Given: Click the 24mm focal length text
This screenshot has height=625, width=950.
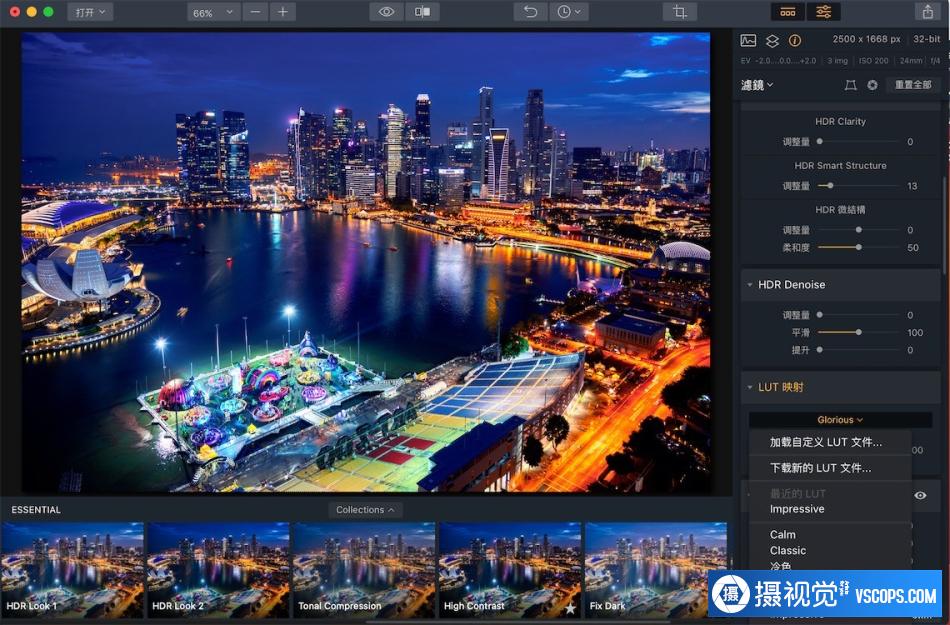Looking at the screenshot, I should pos(911,61).
